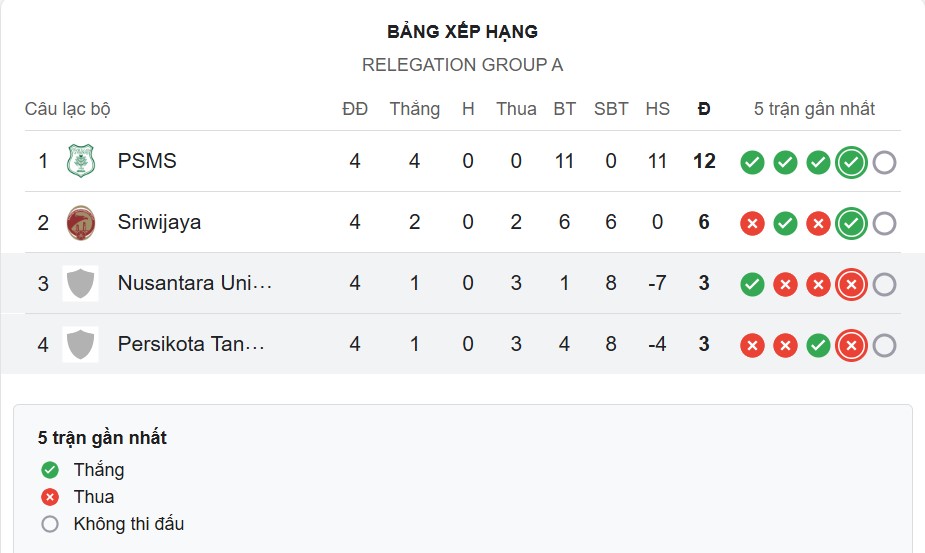Click Sriwijaya's latest circled win icon
This screenshot has height=553, width=925.
pyautogui.click(x=851, y=223)
